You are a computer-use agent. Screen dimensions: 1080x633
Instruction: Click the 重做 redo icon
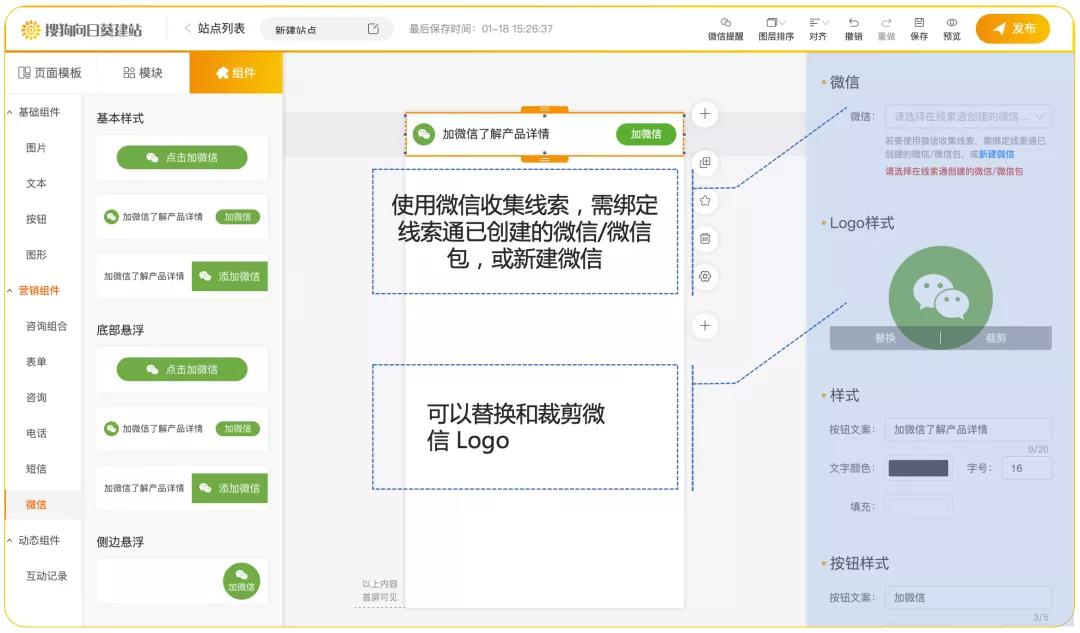(886, 29)
